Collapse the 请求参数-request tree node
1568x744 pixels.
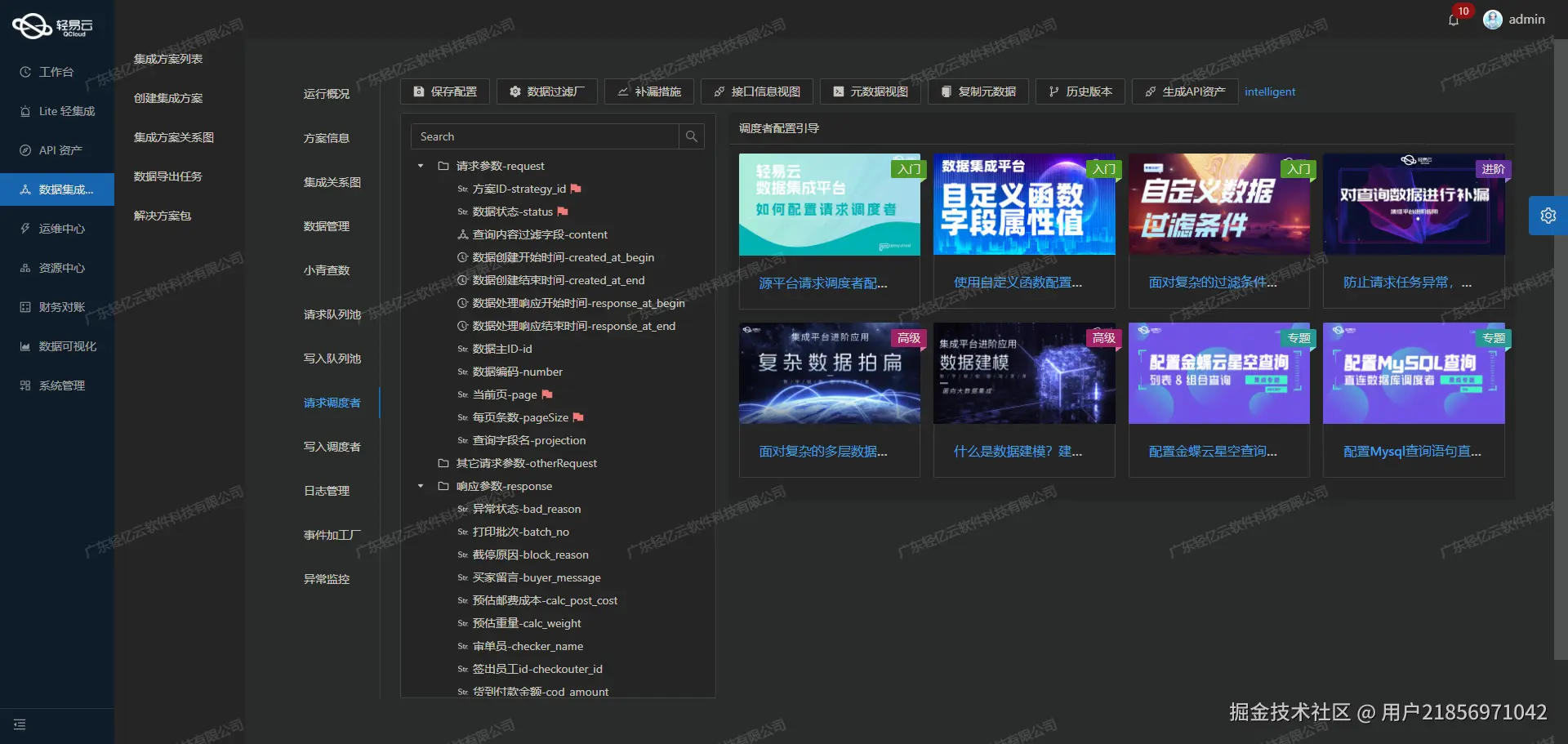click(421, 166)
